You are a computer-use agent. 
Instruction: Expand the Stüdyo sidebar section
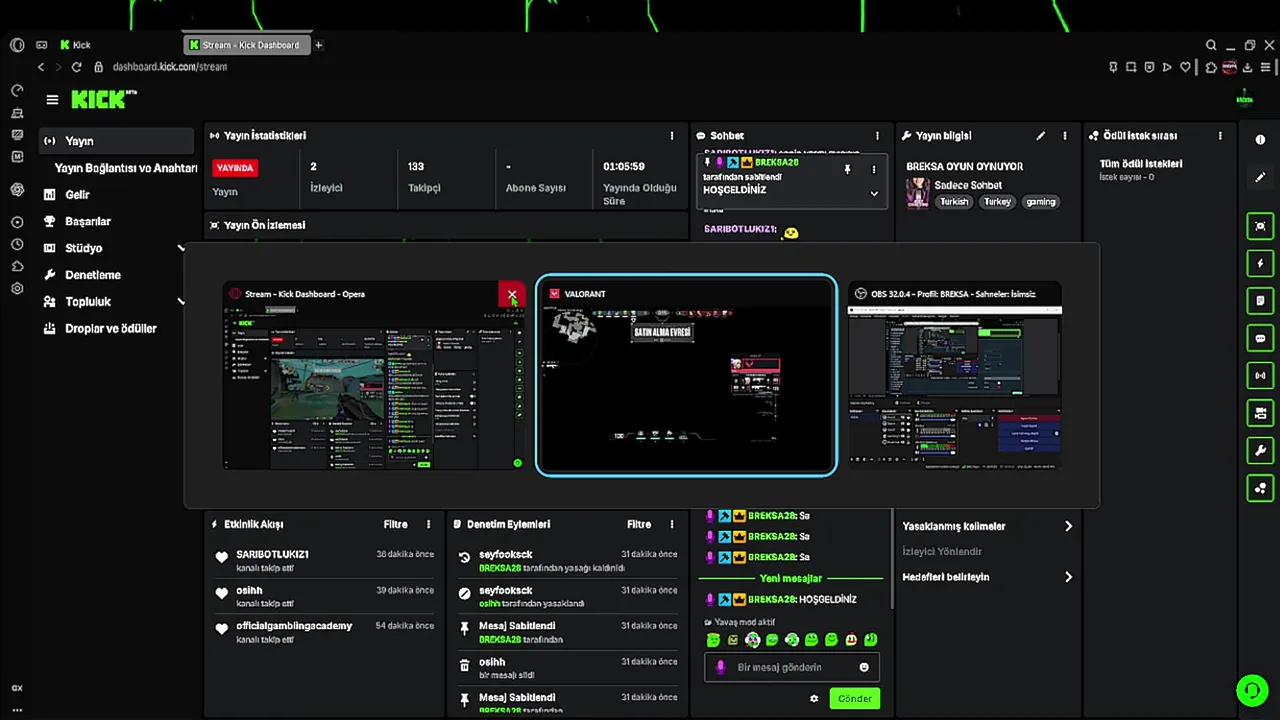181,248
